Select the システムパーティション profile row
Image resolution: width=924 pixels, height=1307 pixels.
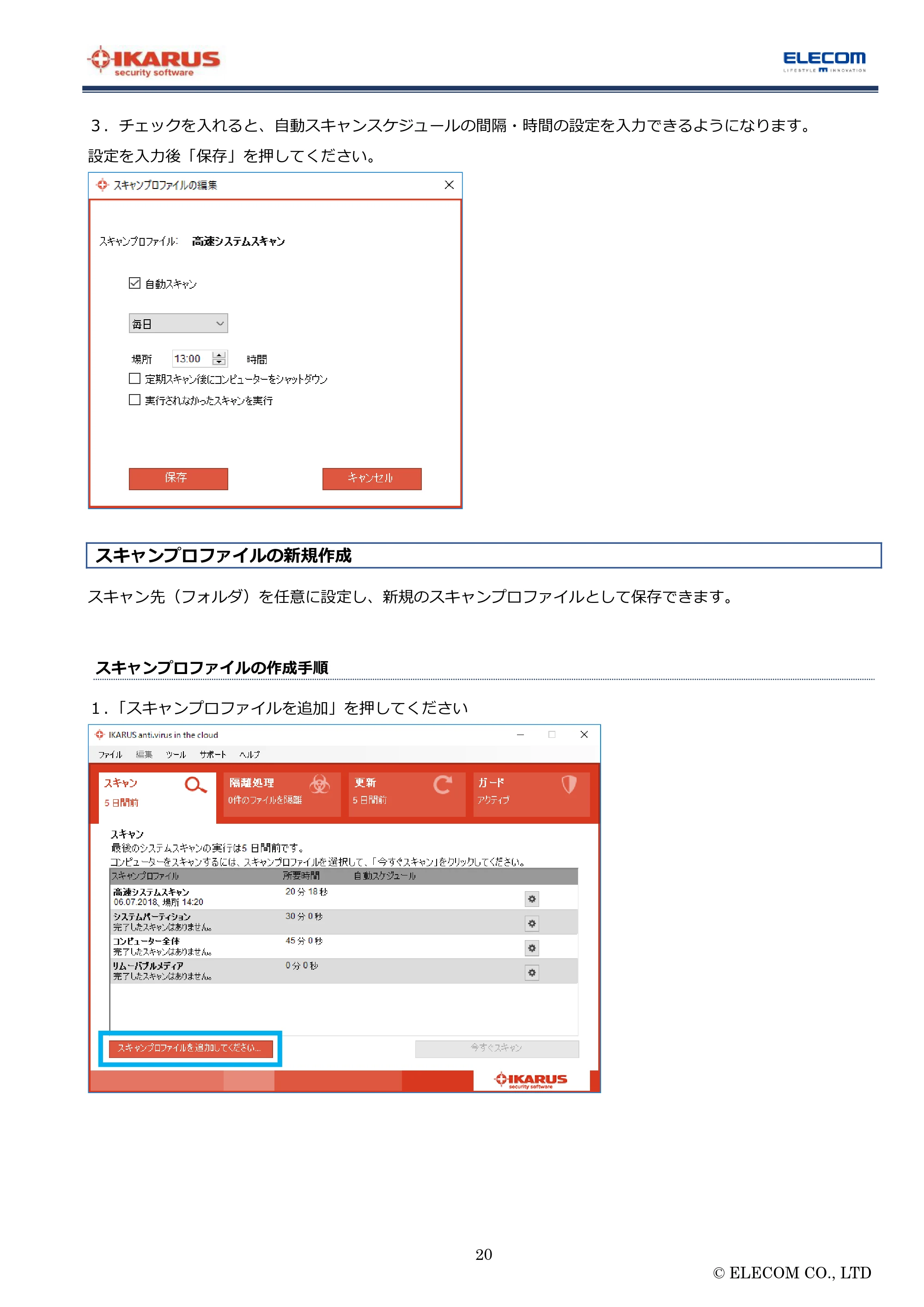(x=344, y=922)
